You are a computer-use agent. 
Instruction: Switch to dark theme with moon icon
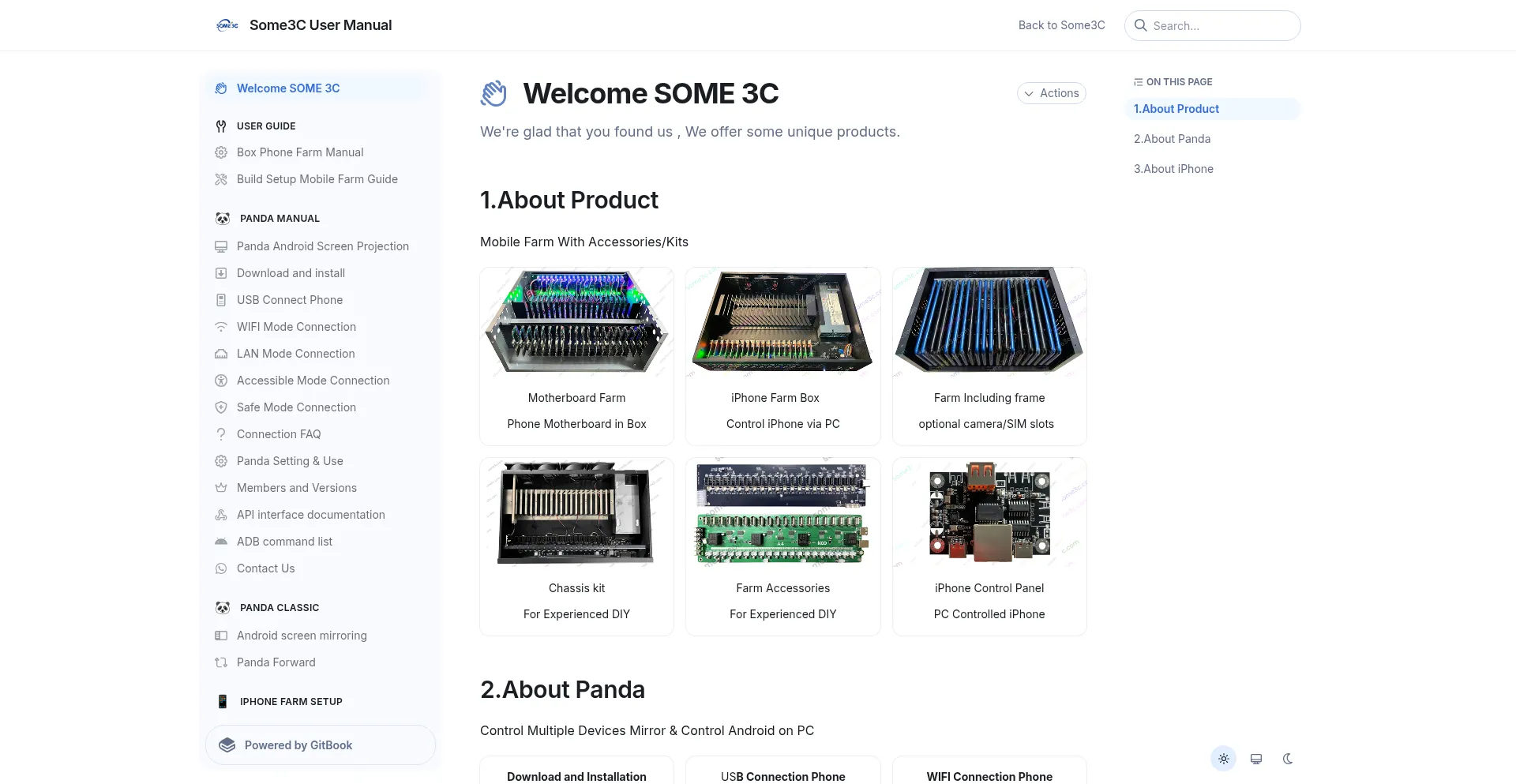click(1288, 759)
